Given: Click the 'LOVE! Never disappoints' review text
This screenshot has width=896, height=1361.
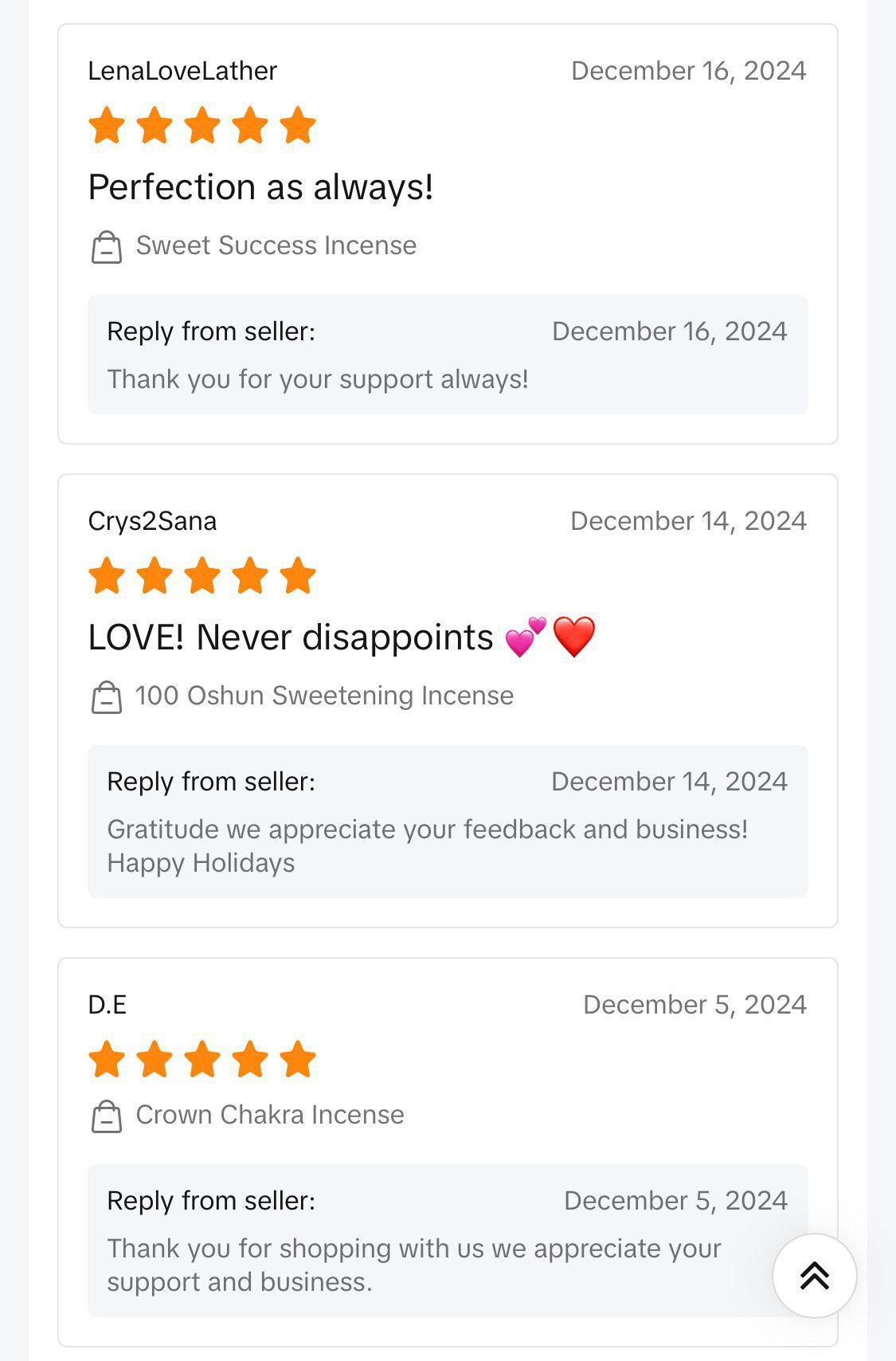Looking at the screenshot, I should coord(291,637).
